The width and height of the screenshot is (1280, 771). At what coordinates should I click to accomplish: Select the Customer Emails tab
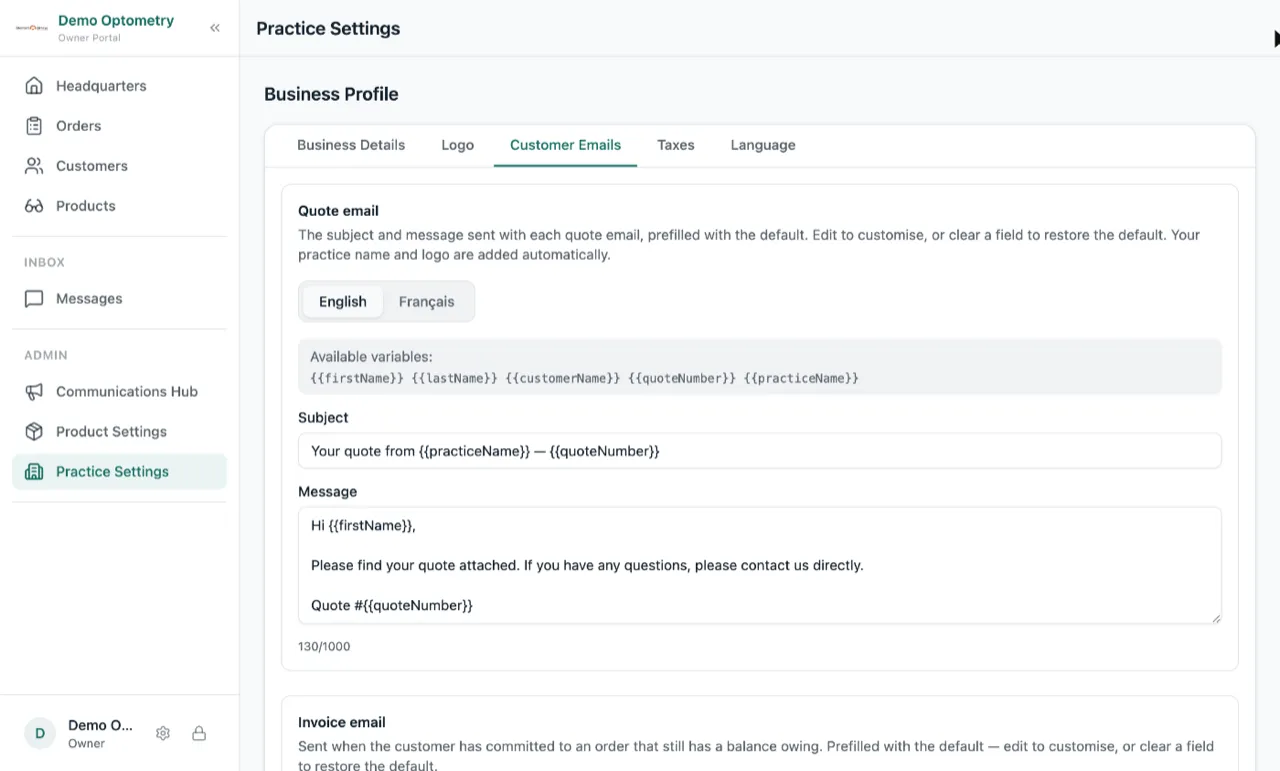pyautogui.click(x=565, y=145)
